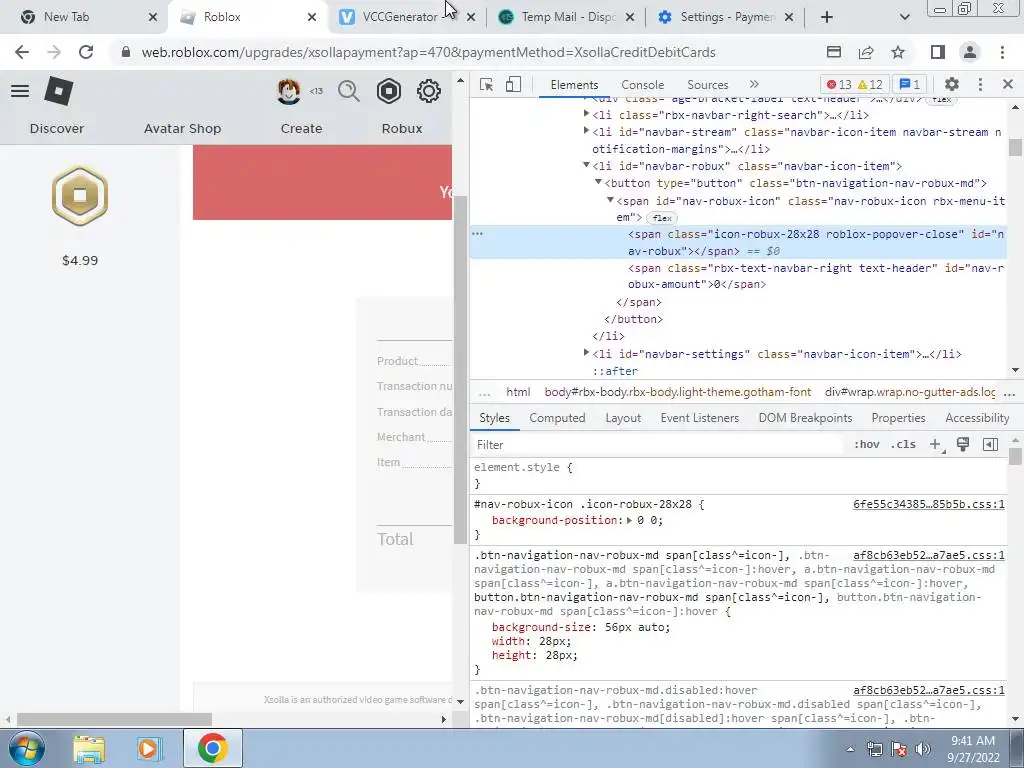
Task: Reload the current page
Action: 86,52
